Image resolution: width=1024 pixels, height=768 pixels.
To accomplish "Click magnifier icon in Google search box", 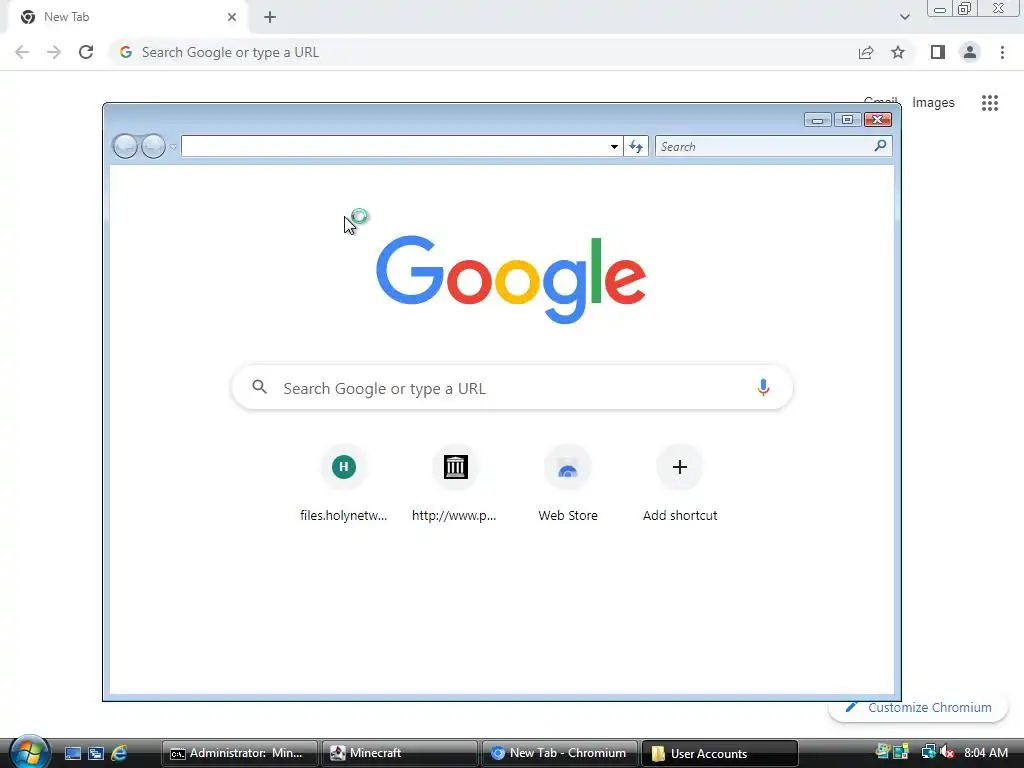I will pyautogui.click(x=260, y=387).
